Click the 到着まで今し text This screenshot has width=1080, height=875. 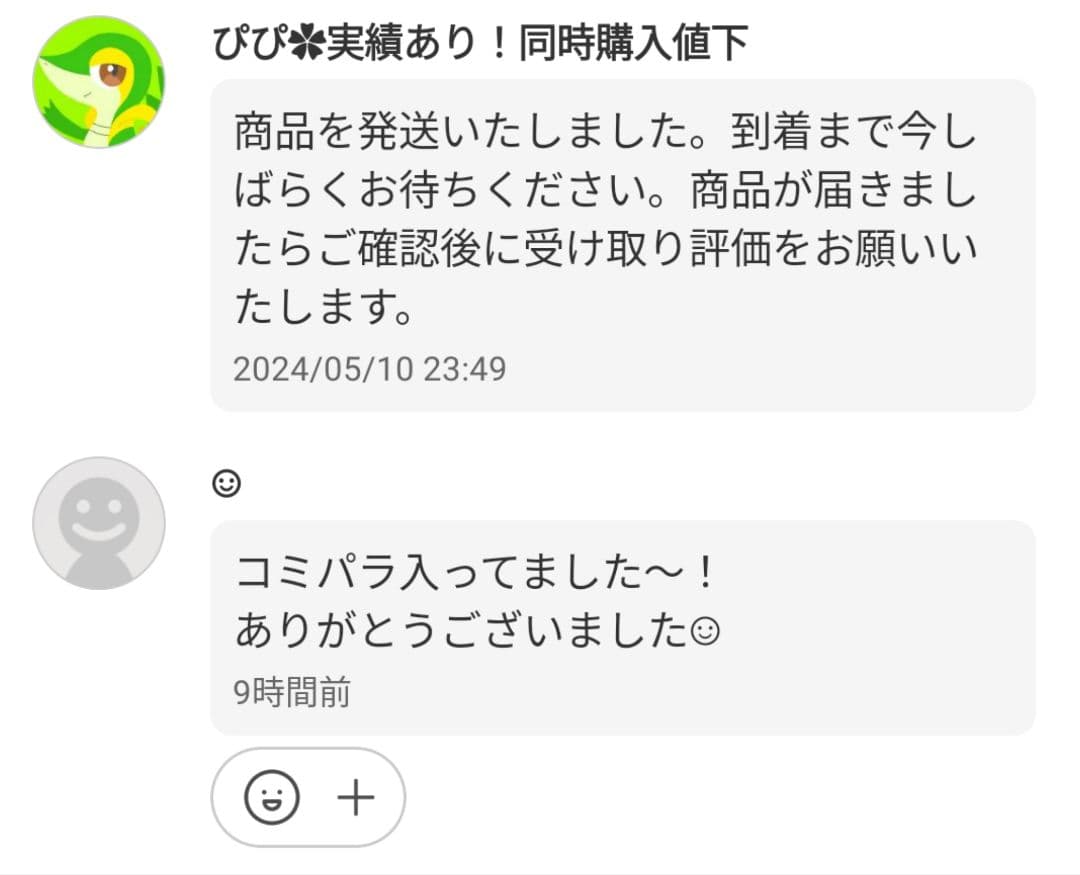pyautogui.click(x=853, y=133)
